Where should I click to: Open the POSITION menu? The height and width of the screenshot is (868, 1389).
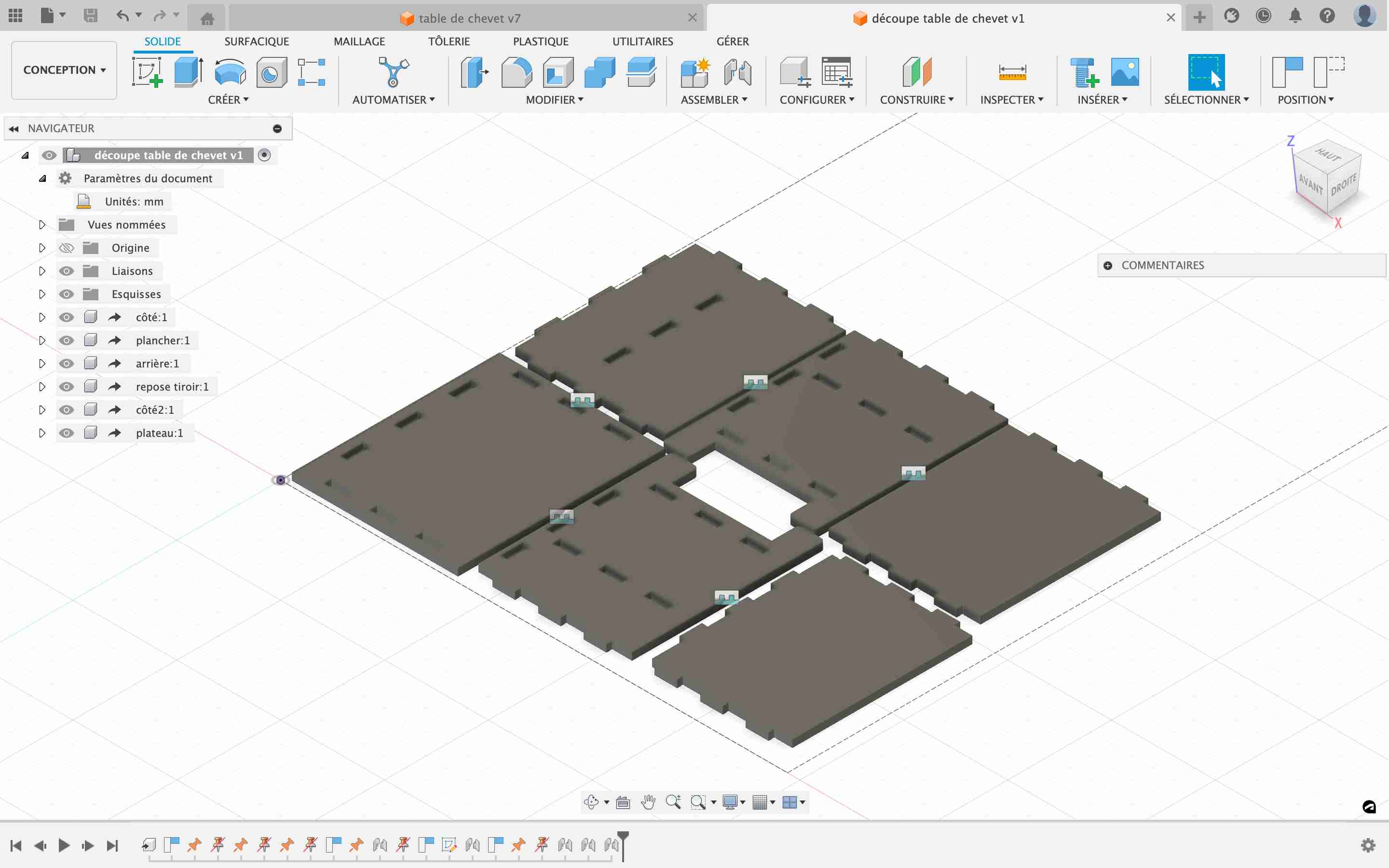1305,100
